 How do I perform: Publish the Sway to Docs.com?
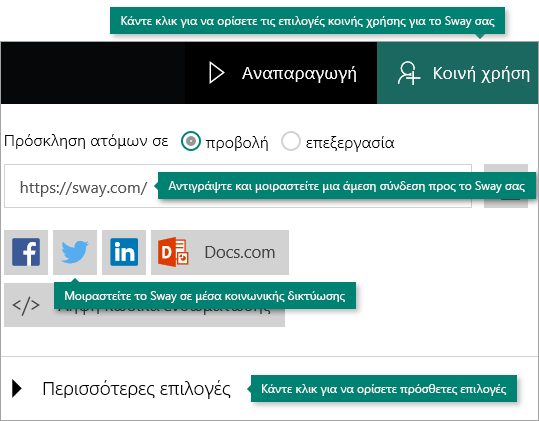click(x=220, y=253)
